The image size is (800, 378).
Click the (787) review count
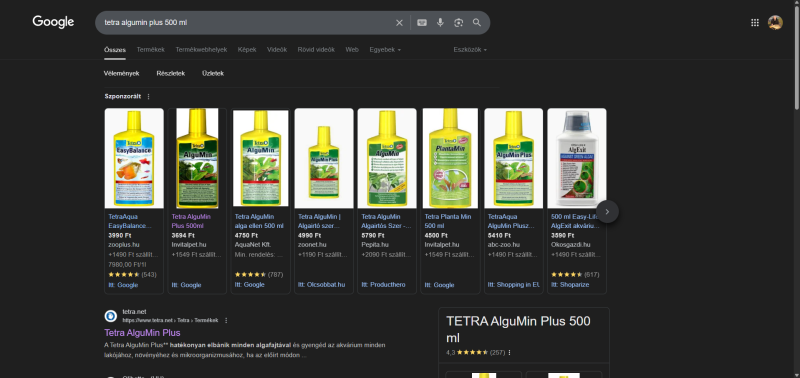point(275,274)
